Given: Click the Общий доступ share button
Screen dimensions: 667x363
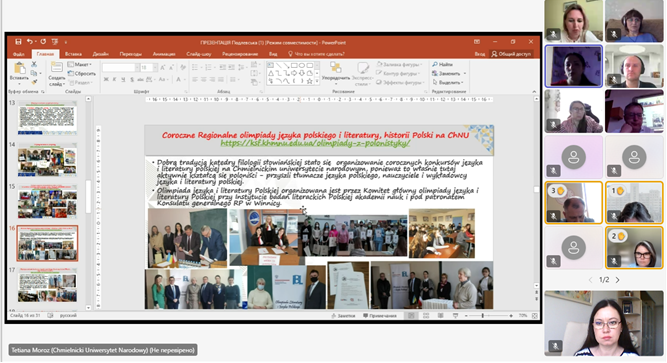Looking at the screenshot, I should click(x=511, y=54).
